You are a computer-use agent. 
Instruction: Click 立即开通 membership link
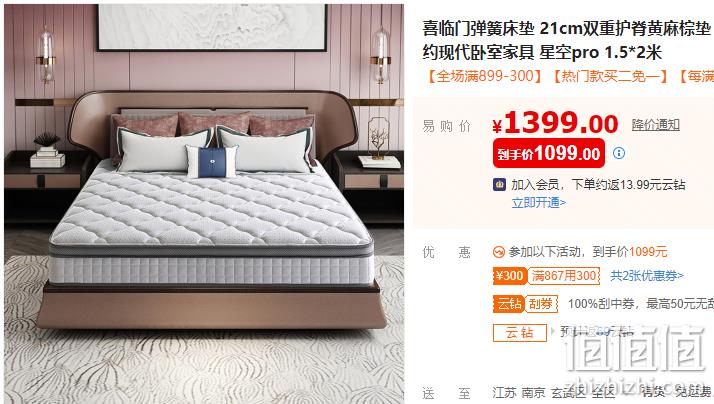point(538,203)
